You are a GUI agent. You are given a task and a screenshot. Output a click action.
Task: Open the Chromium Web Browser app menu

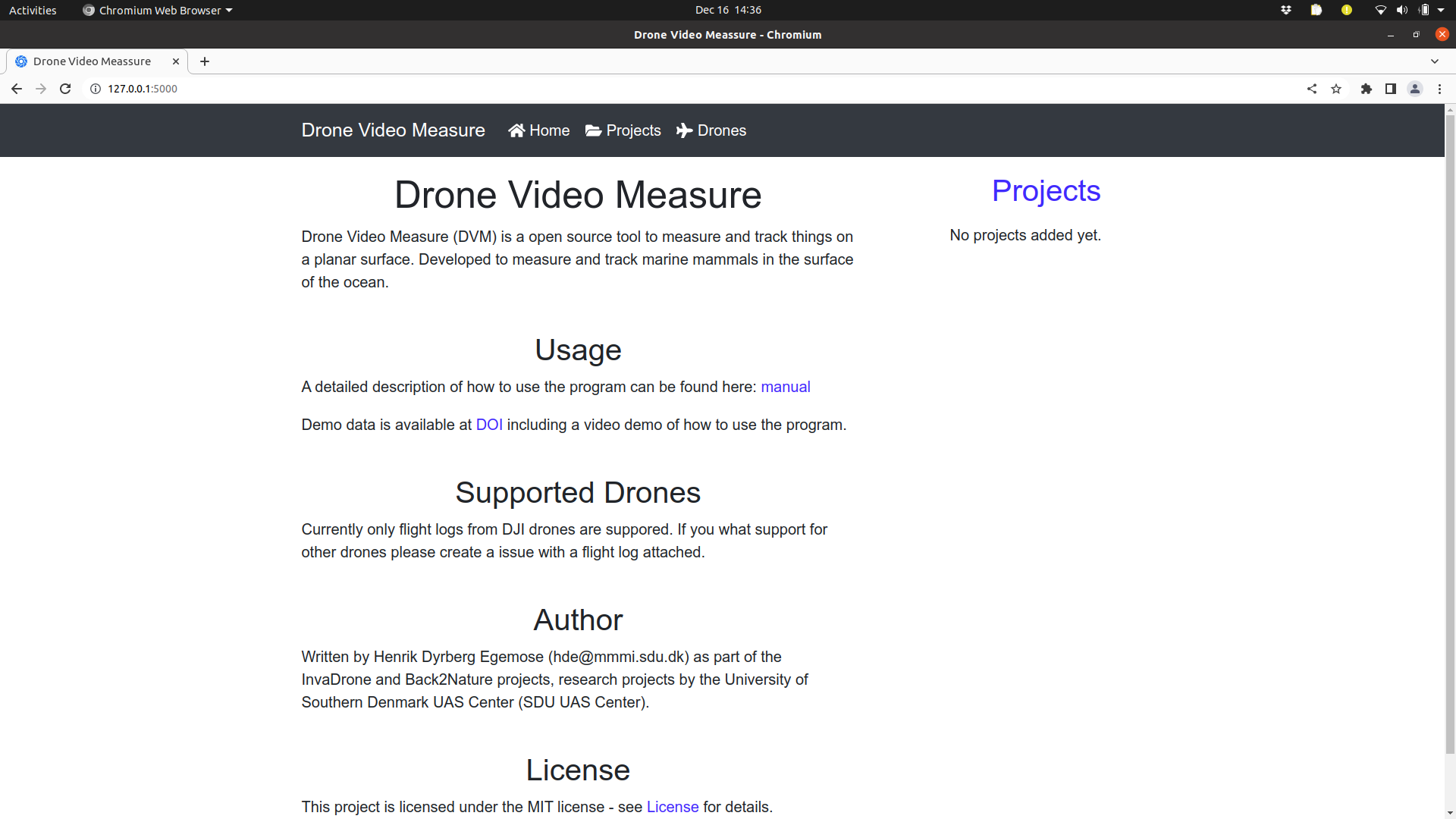158,10
